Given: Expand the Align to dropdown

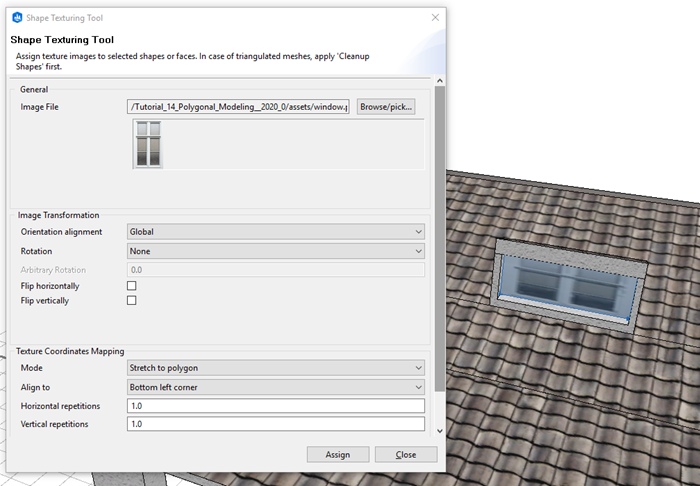Looking at the screenshot, I should click(x=276, y=386).
